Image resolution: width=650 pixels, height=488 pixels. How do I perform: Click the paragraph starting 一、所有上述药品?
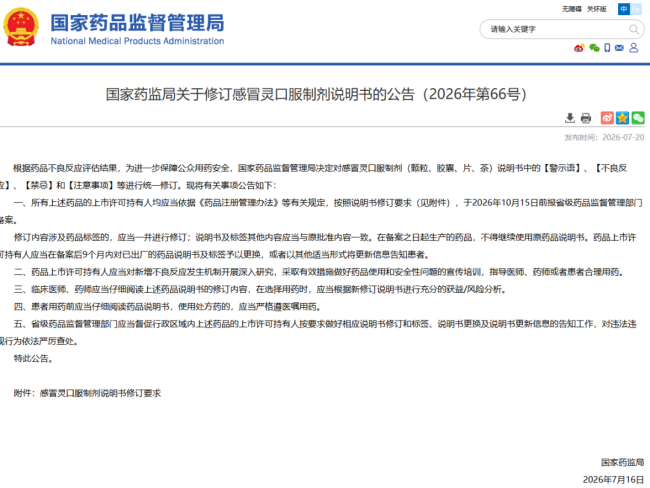click(321, 211)
